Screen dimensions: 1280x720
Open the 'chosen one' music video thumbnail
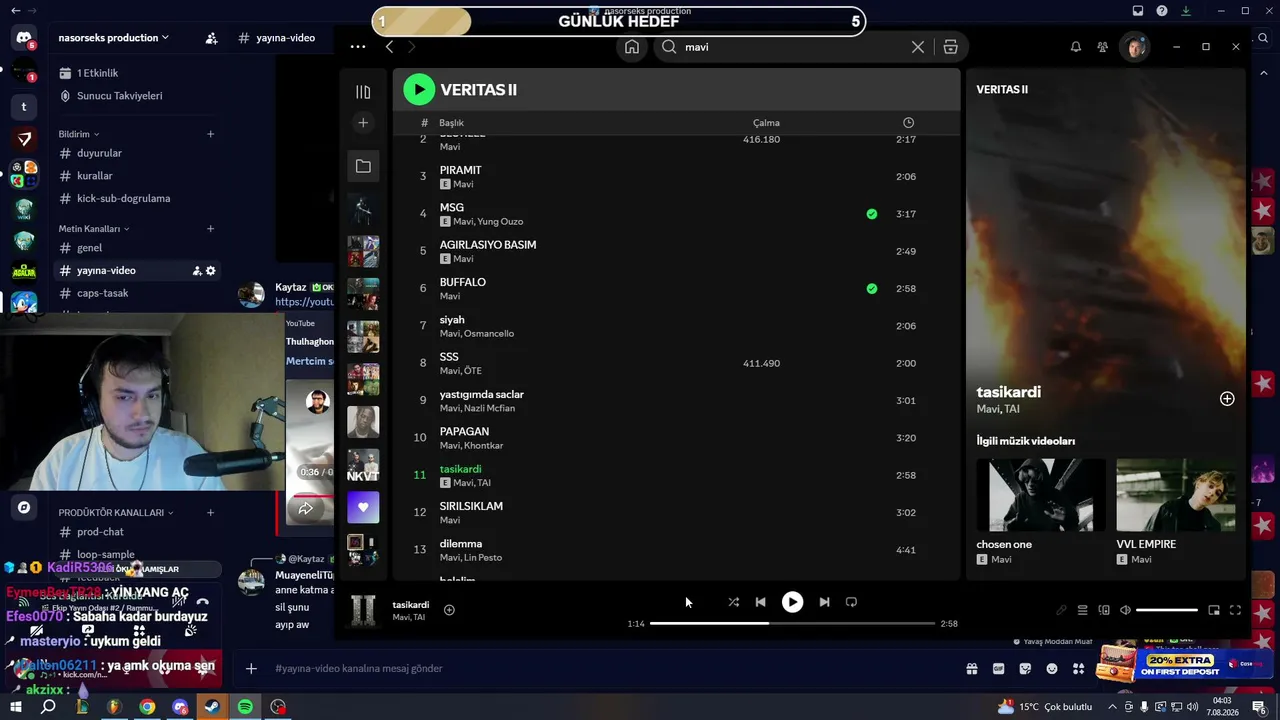click(1041, 495)
